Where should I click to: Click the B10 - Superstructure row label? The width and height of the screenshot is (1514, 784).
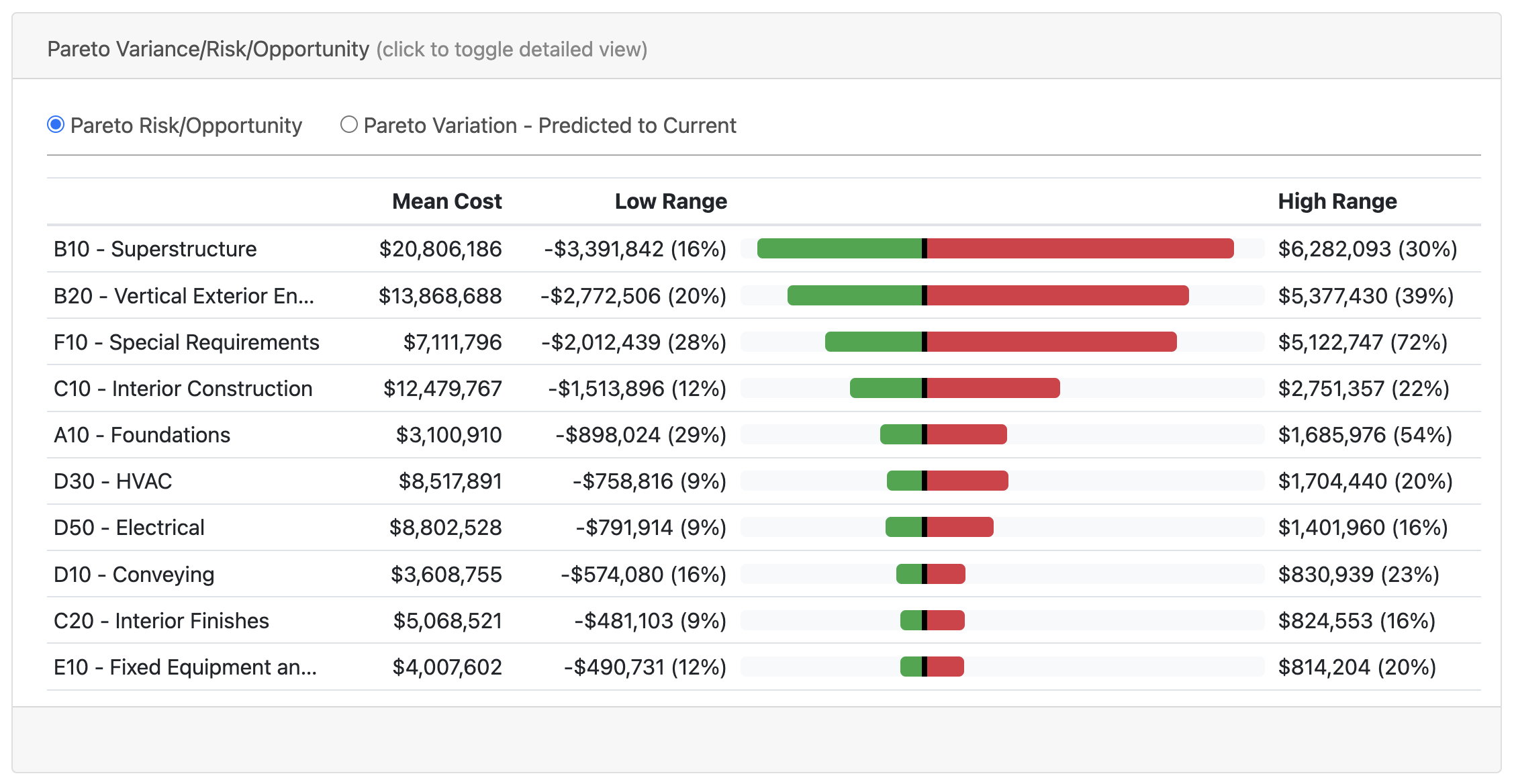point(155,249)
